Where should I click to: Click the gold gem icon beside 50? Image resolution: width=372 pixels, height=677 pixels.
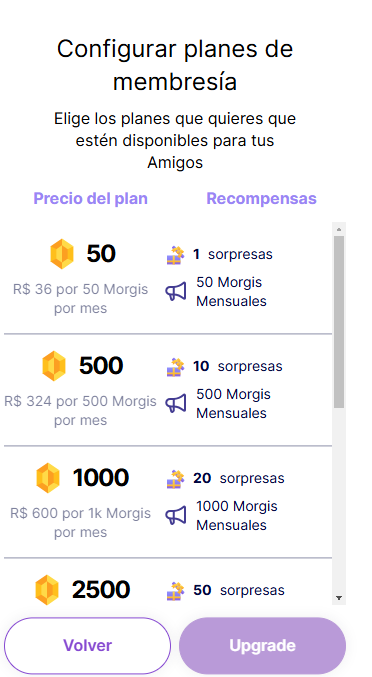62,254
